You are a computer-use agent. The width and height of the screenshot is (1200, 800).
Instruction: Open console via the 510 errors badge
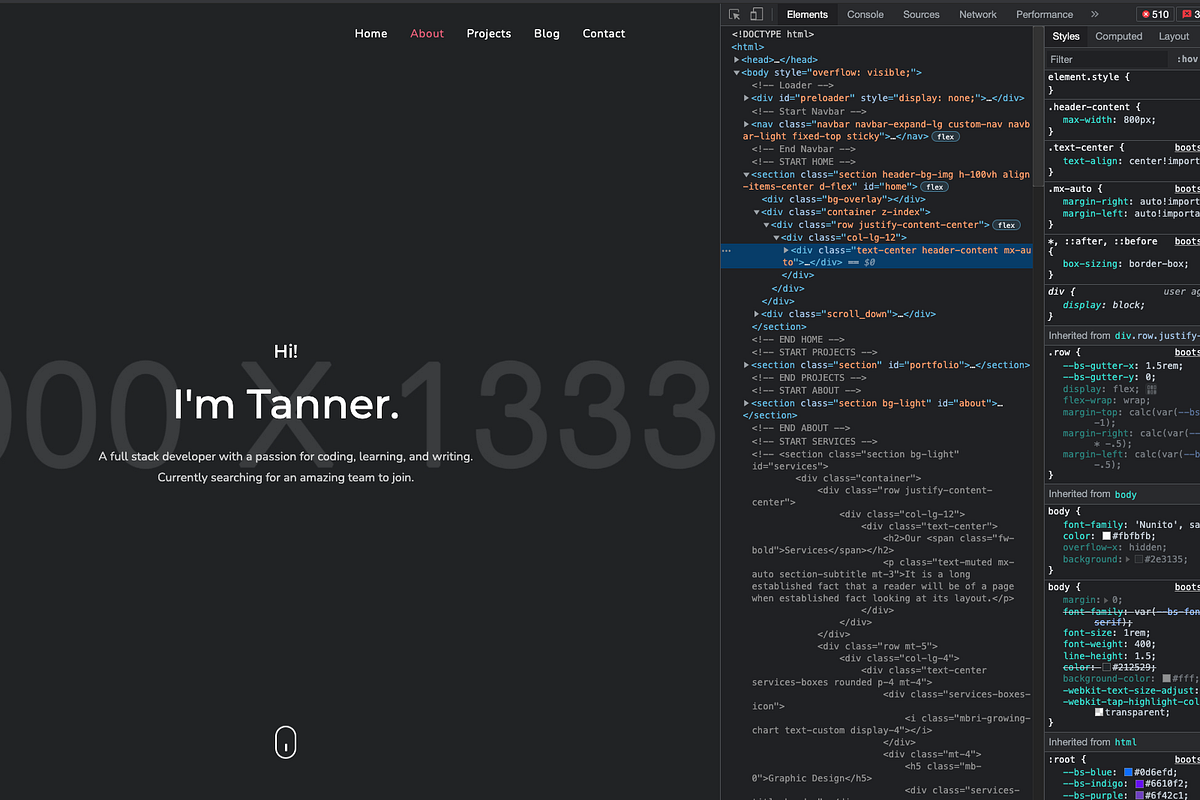click(x=1155, y=14)
